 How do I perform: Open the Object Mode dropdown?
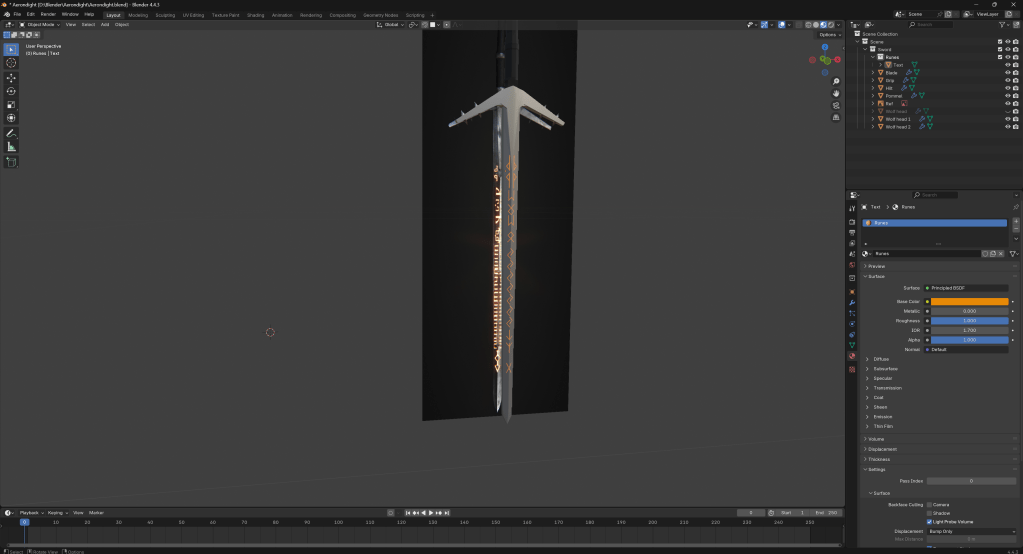tap(40, 24)
